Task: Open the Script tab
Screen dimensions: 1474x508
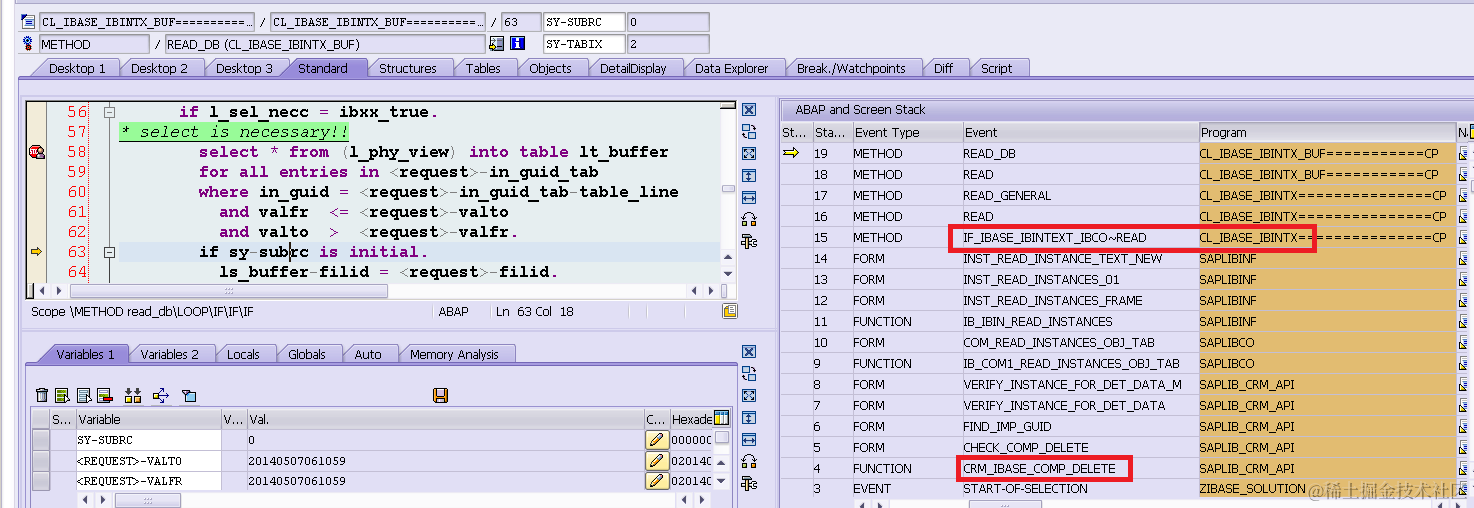Action: point(997,68)
